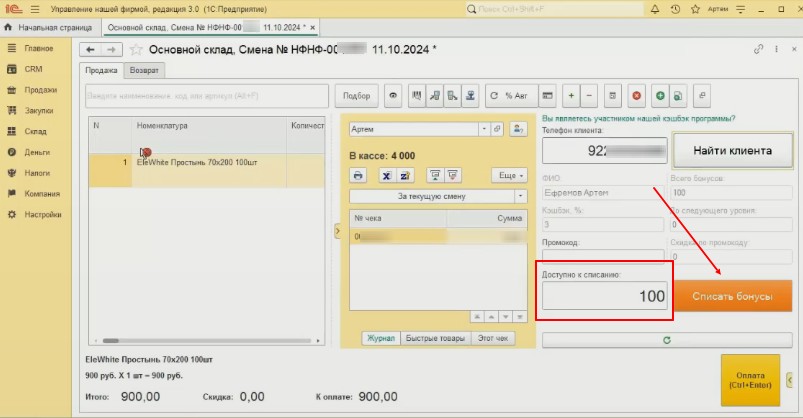Screen dimensions: 803x418
Task: Click the Доступно к списанию field
Action: (604, 296)
